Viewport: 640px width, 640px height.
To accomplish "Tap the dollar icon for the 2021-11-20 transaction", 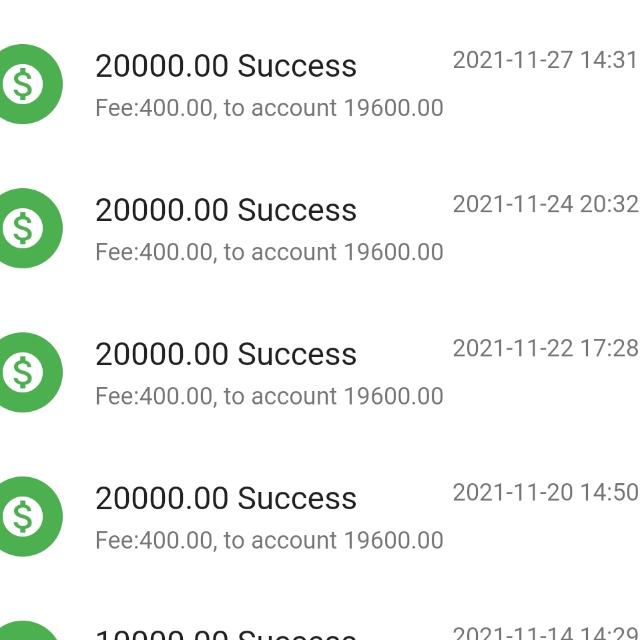I will (x=24, y=517).
